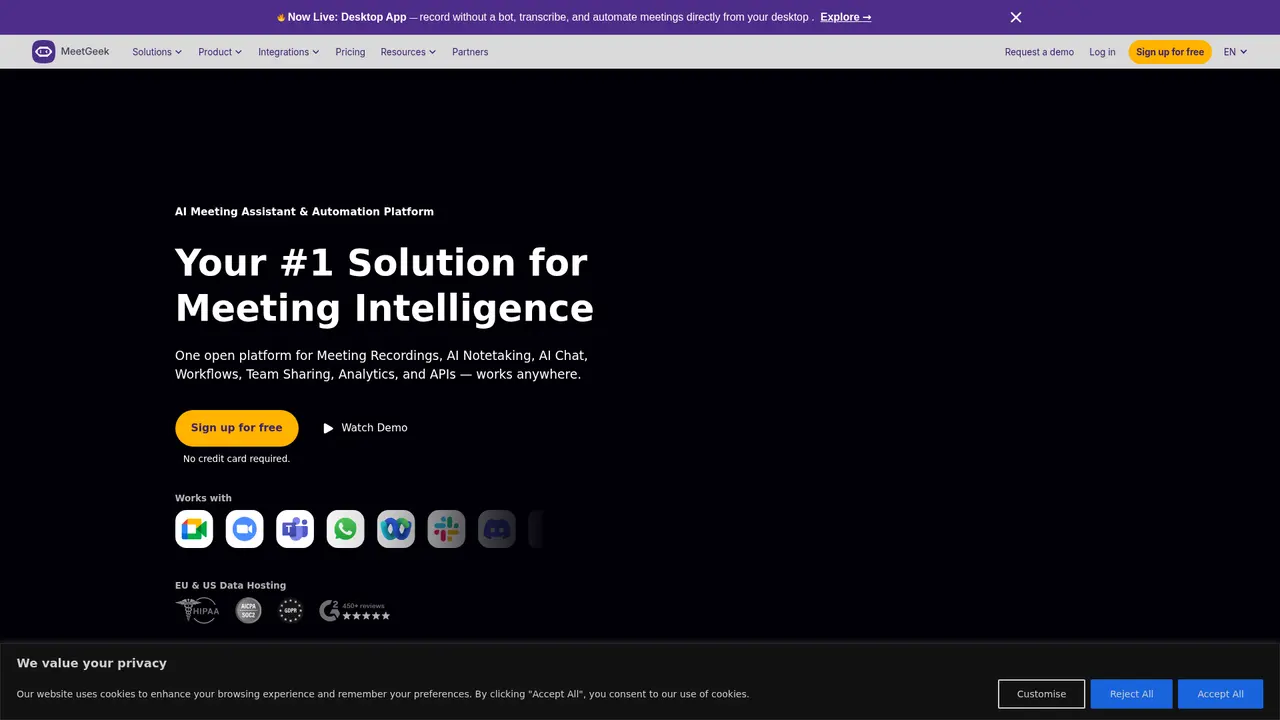This screenshot has width=1280, height=720.
Task: Click the Zoom app icon
Action: (244, 529)
